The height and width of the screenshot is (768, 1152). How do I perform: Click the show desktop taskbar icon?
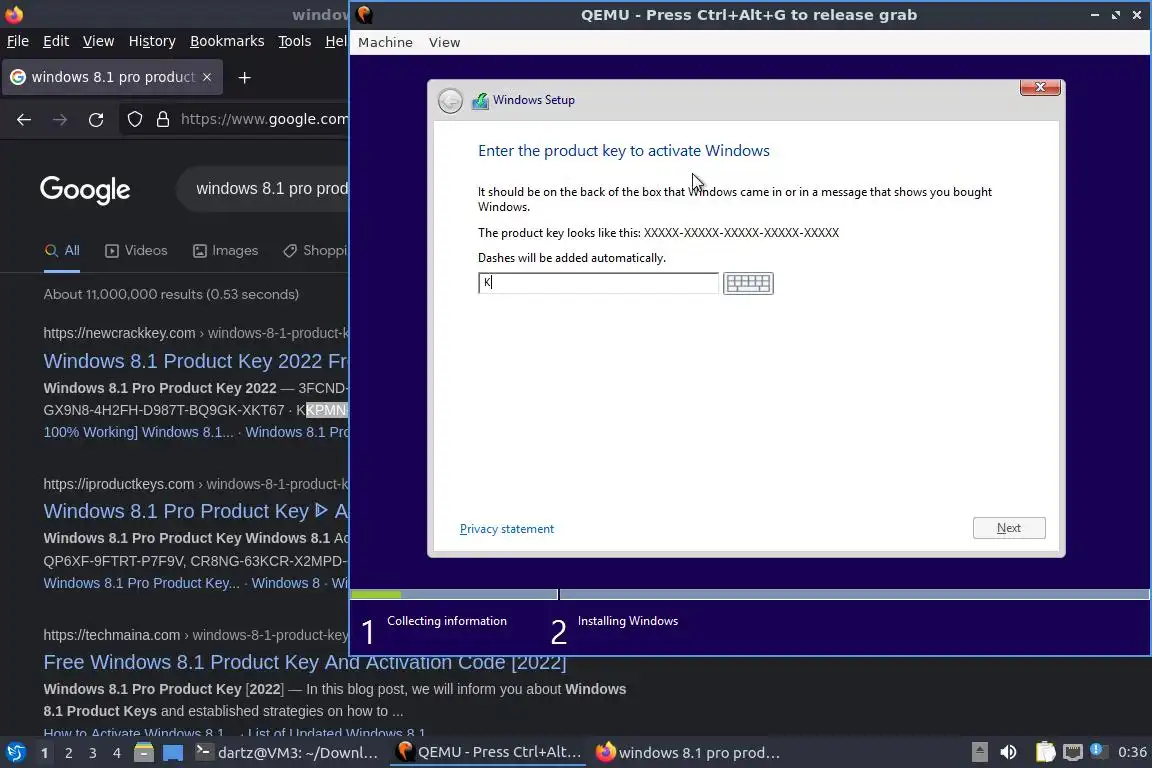[x=173, y=753]
